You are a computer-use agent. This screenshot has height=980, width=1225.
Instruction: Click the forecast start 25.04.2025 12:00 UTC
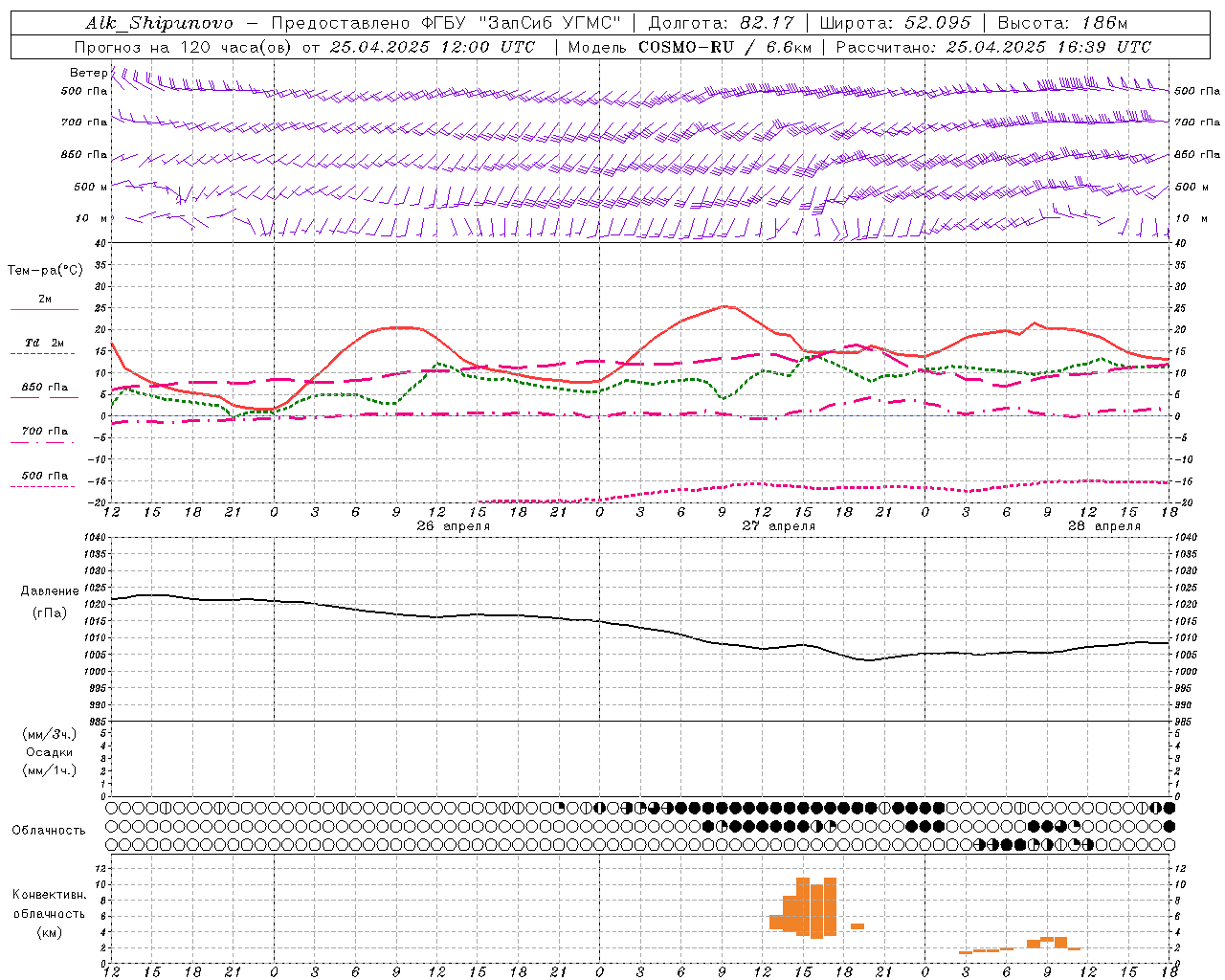click(x=432, y=47)
